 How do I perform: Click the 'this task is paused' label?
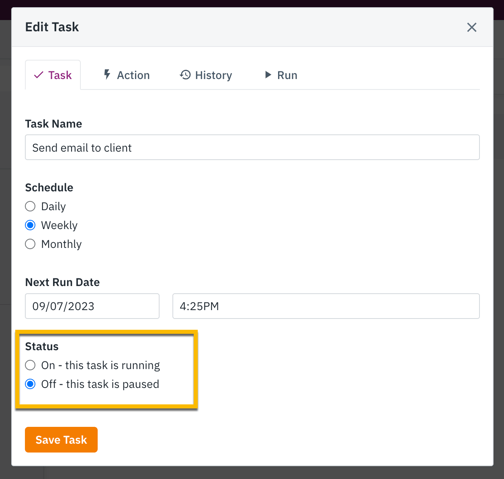113,384
